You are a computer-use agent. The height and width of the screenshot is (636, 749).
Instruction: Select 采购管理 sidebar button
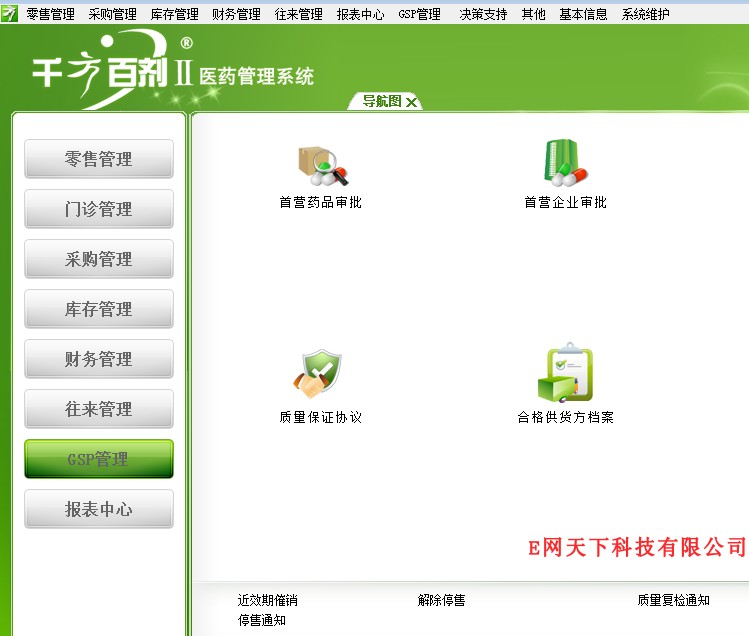[x=99, y=259]
